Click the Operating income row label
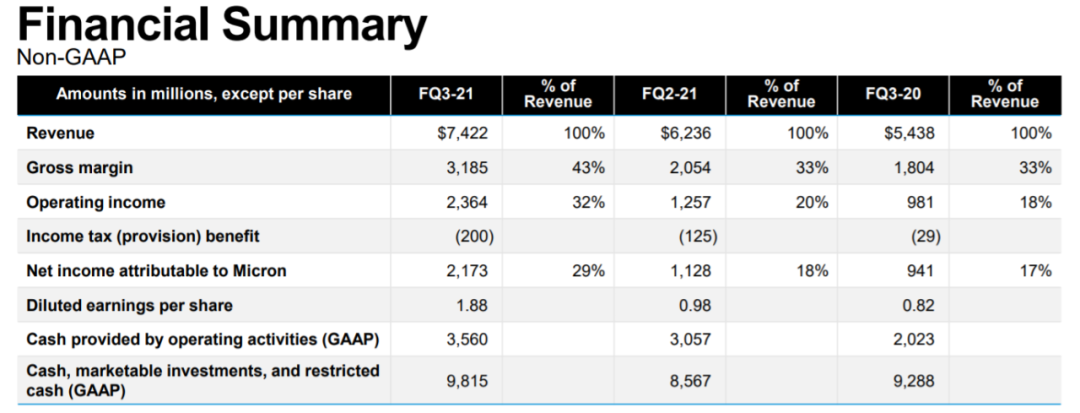This screenshot has width=1080, height=413. click(x=96, y=202)
